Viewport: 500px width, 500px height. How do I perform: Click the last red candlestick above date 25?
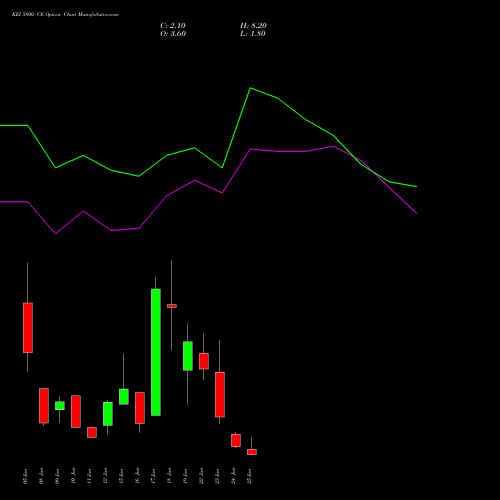point(252,452)
